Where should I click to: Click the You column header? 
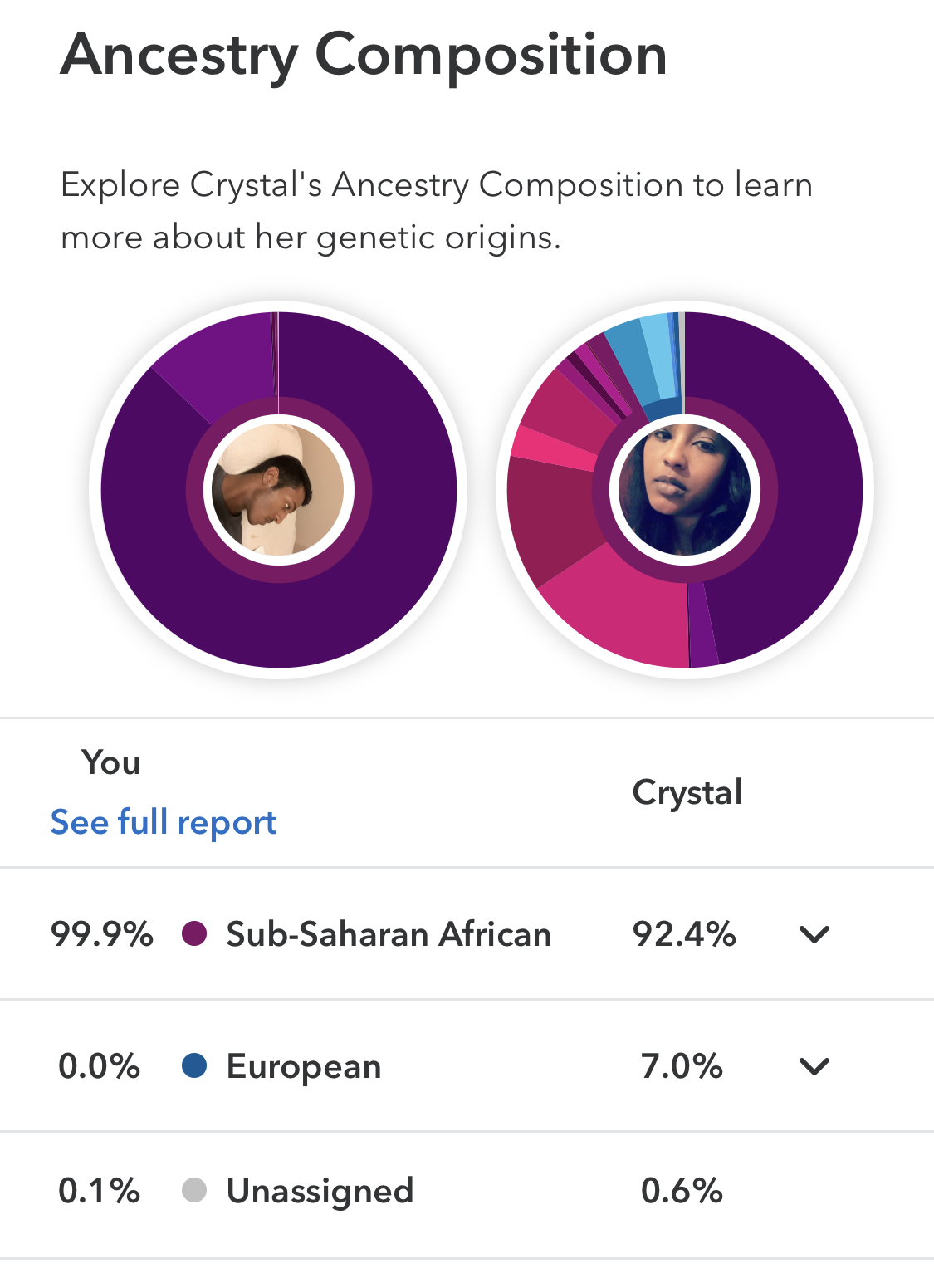111,762
